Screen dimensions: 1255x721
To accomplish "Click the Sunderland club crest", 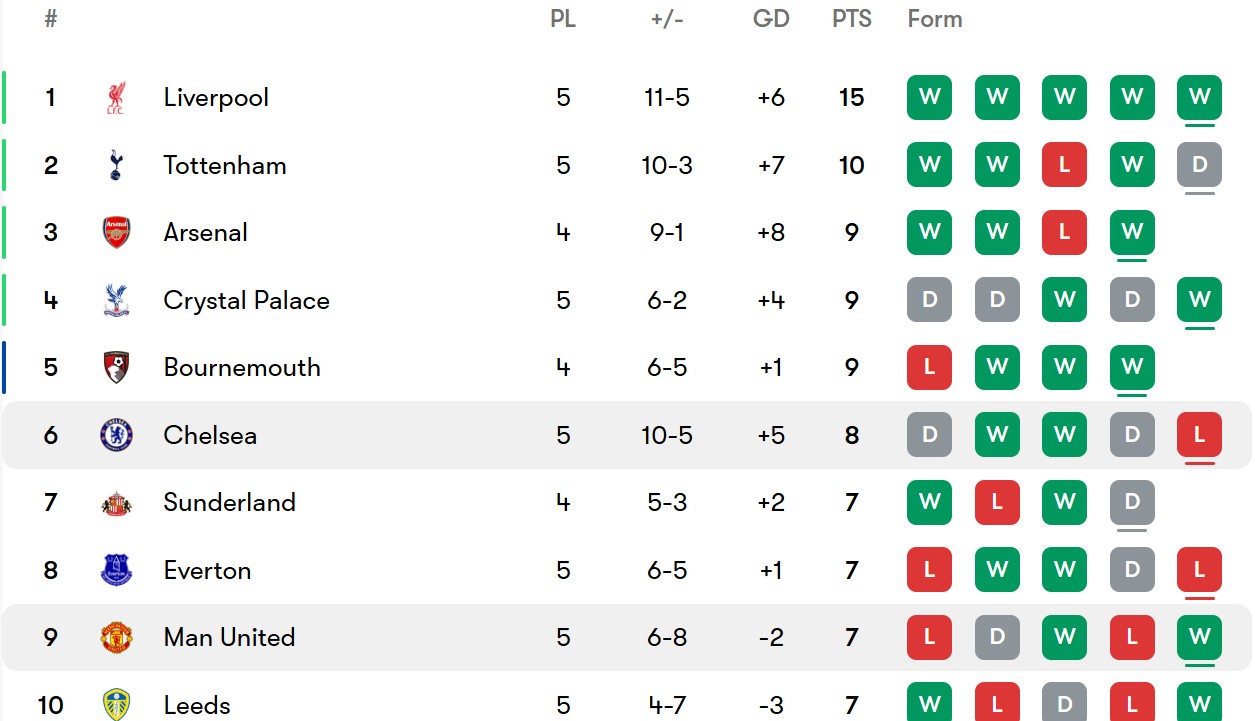I will coord(116,502).
